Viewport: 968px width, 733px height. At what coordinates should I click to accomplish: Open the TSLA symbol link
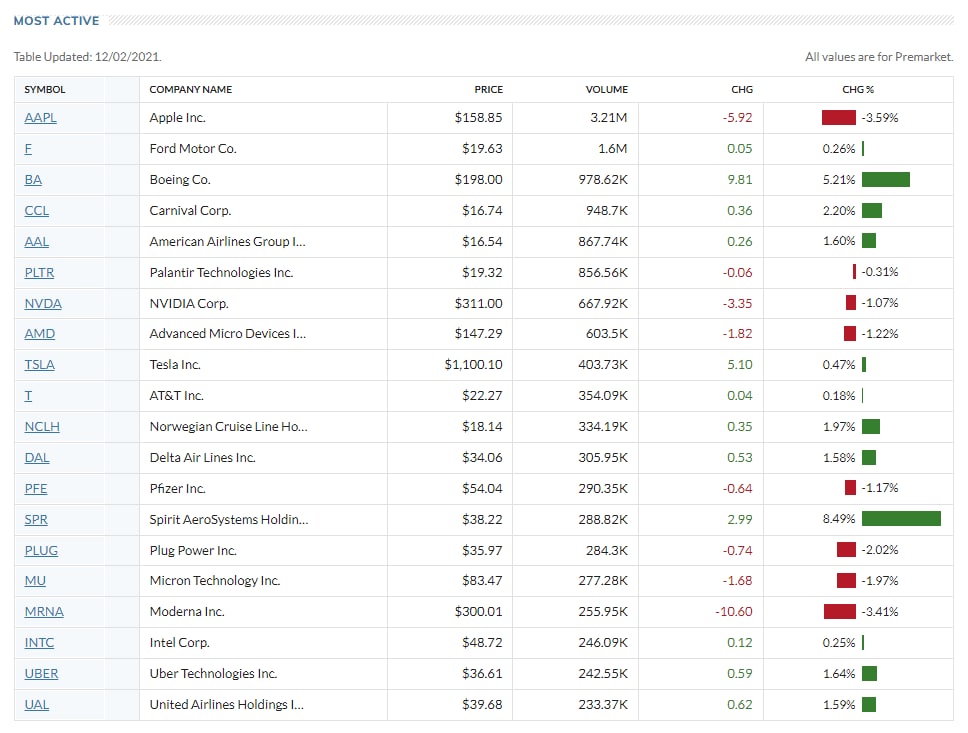click(x=40, y=364)
